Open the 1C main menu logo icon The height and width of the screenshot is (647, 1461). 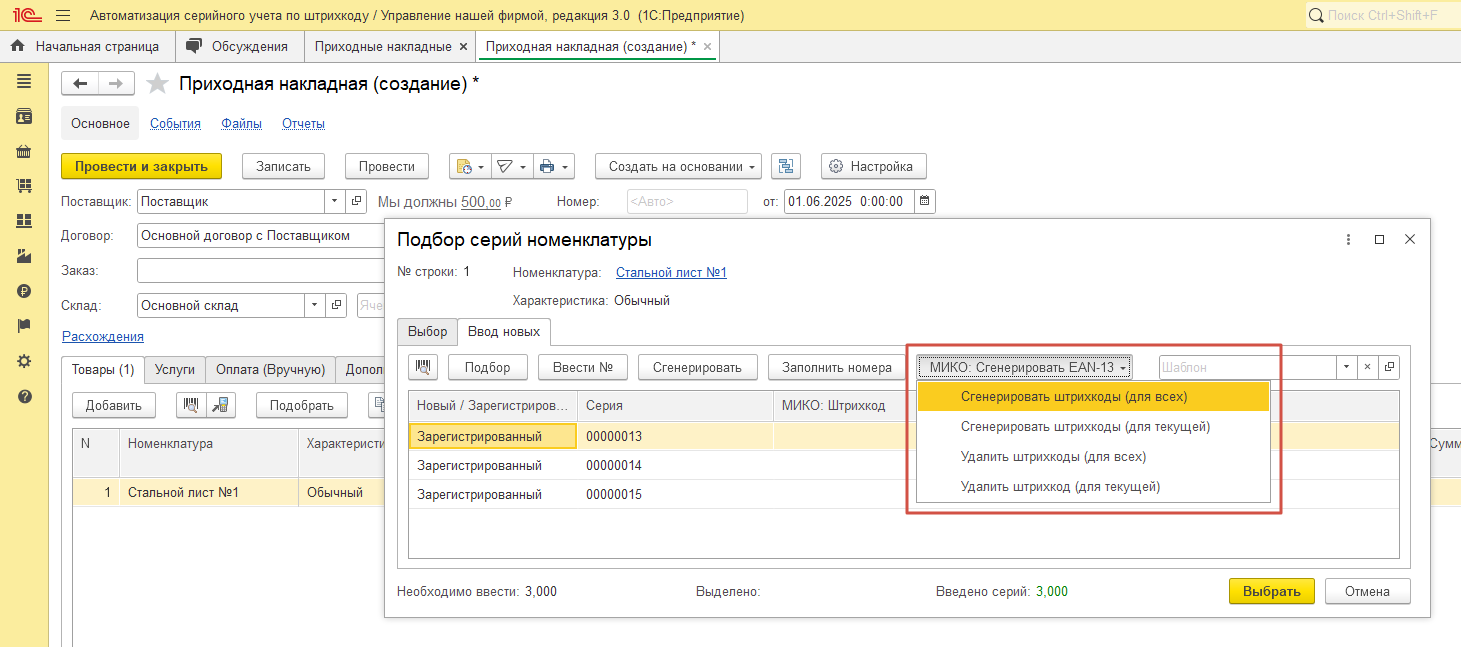pos(26,16)
